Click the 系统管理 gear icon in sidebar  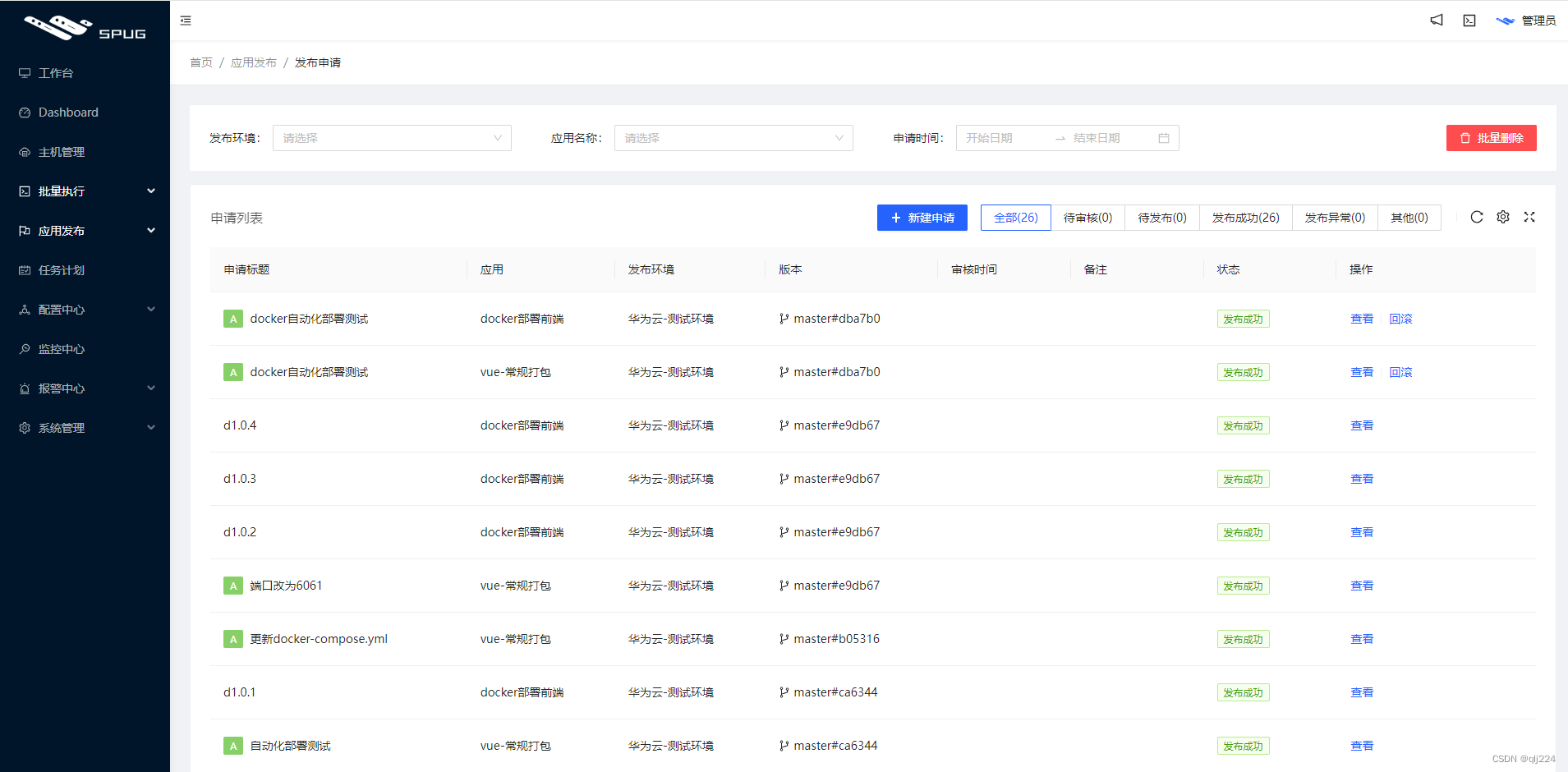(x=25, y=428)
